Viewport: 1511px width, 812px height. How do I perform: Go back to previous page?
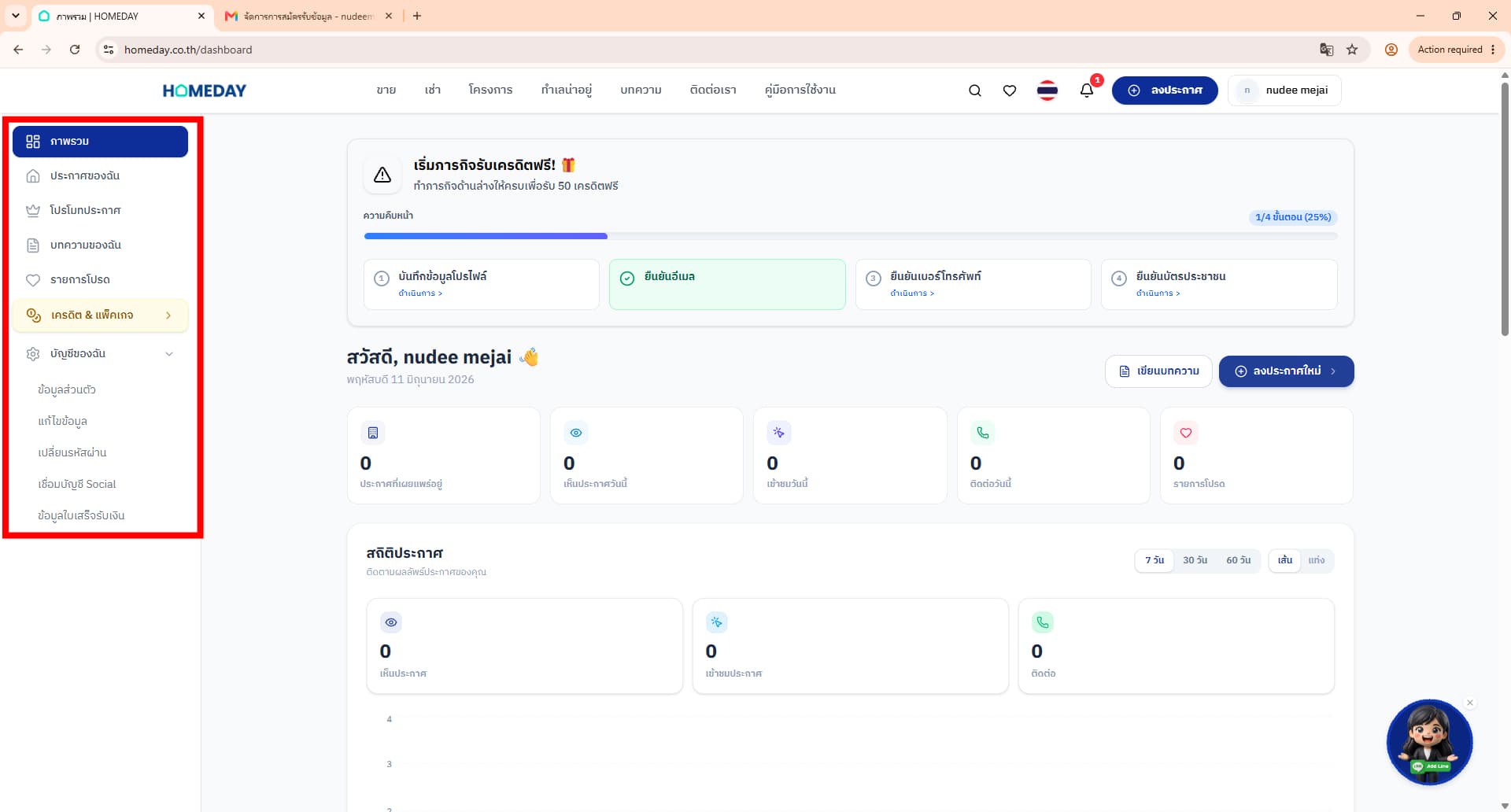coord(18,50)
